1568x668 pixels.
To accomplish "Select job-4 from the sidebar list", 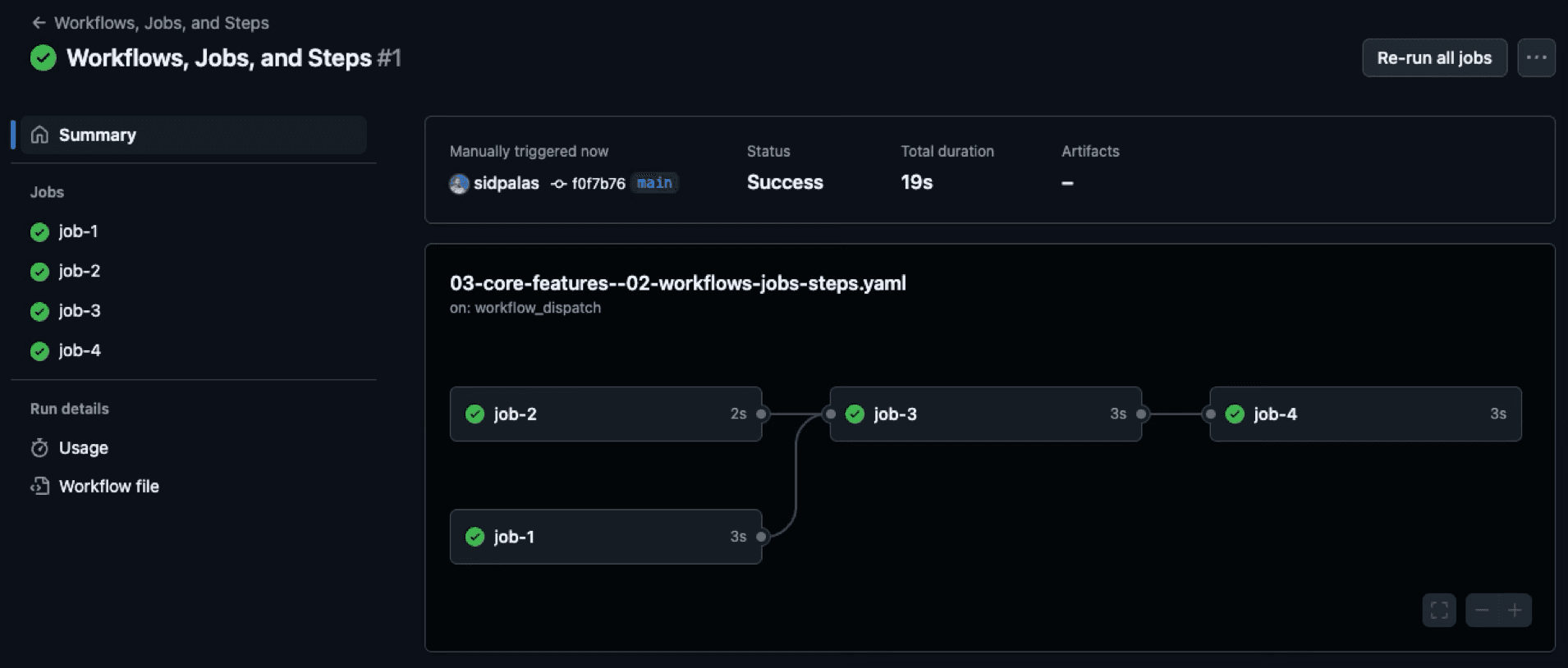I will [79, 351].
